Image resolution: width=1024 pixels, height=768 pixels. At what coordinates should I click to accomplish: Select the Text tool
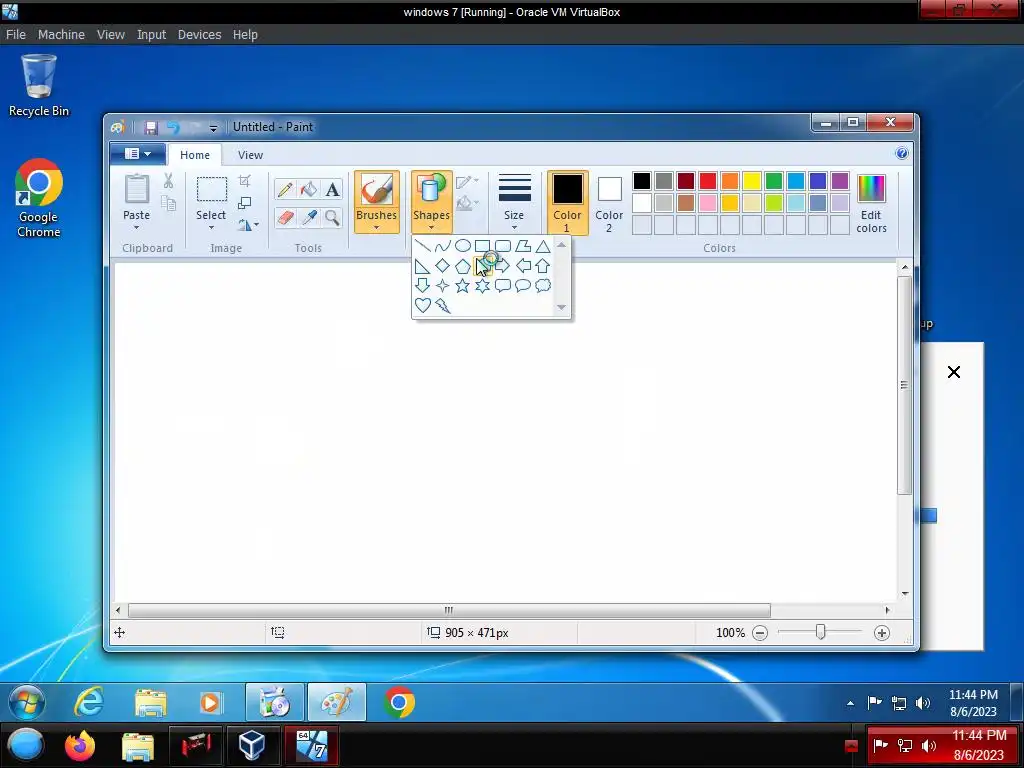pyautogui.click(x=332, y=189)
